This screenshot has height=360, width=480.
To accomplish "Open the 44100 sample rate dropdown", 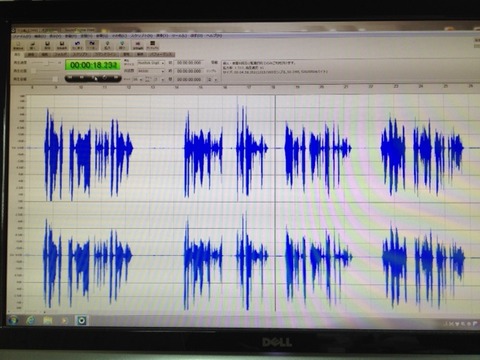I will tap(151, 71).
